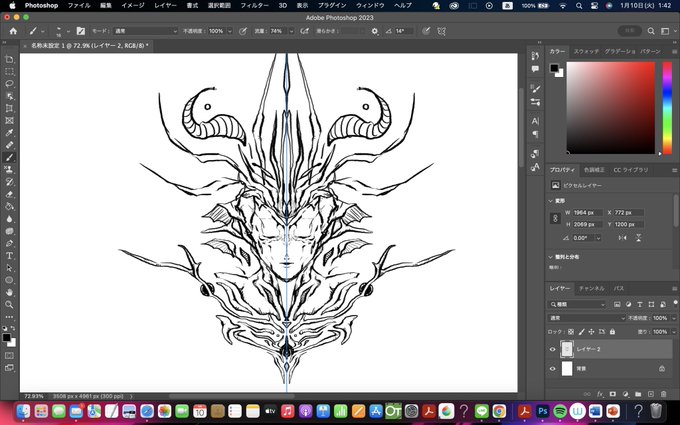This screenshot has height=425, width=680.
Task: Switch to the スウォッチ tab
Action: 586,51
